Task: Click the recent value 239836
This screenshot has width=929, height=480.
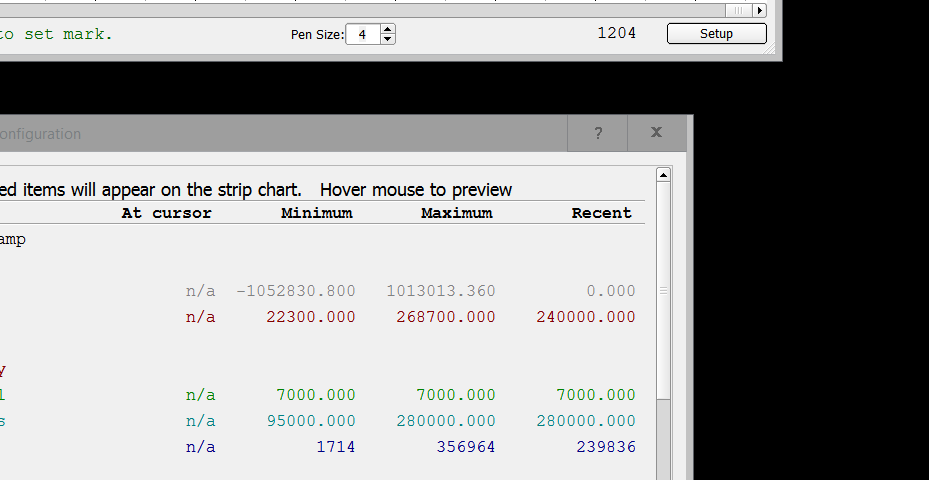Action: point(606,447)
